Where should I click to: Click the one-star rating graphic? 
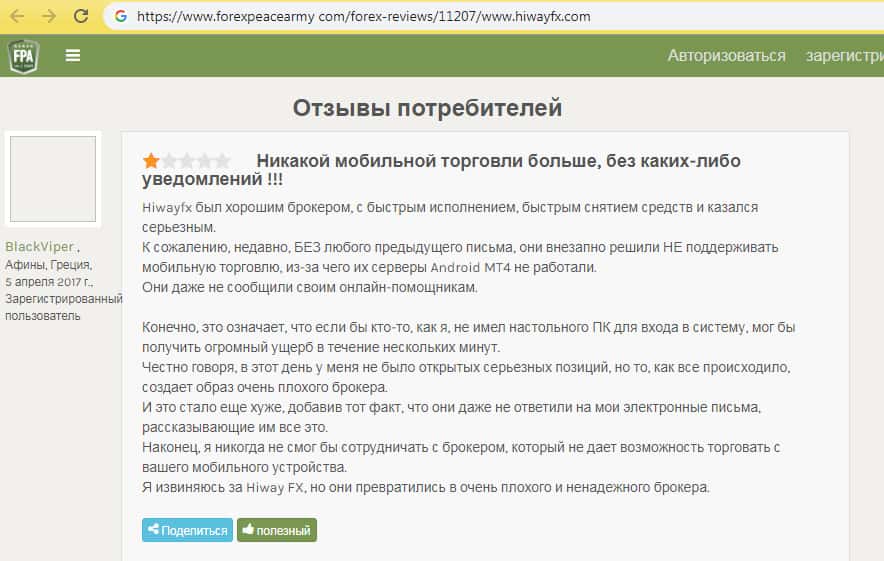tap(186, 161)
